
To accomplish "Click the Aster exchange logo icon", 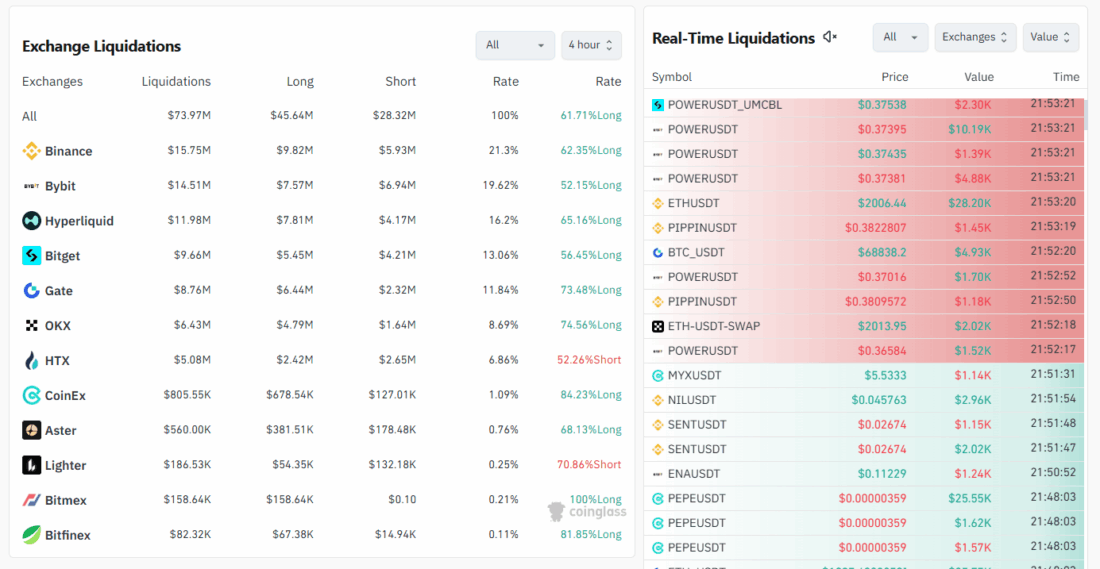I will click(32, 430).
